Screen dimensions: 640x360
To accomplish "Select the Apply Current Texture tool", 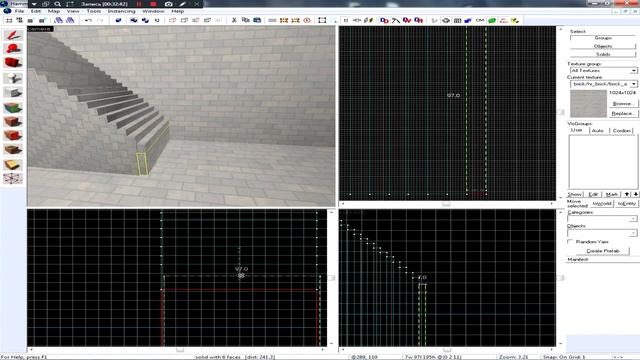I will (13, 122).
